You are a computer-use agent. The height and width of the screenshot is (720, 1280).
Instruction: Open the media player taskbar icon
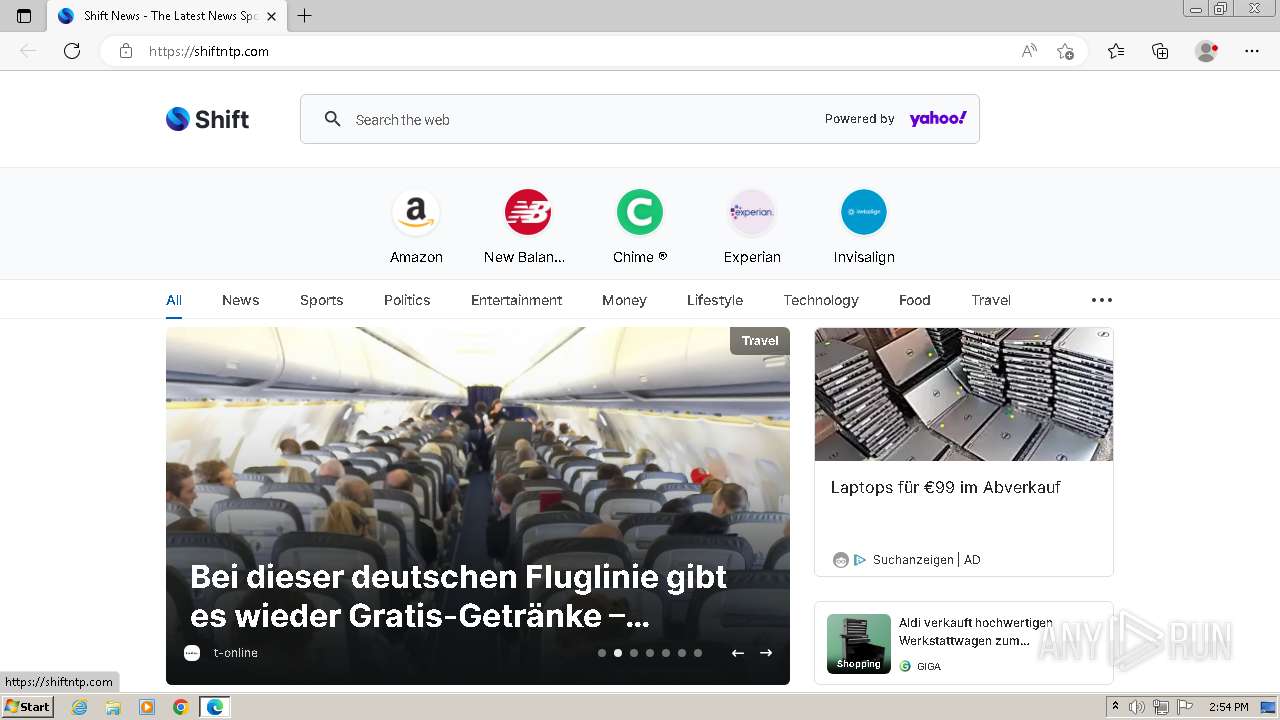[x=147, y=707]
